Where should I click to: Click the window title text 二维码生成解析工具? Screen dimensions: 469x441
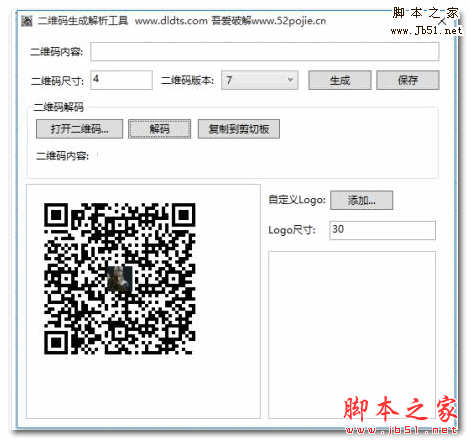(83, 21)
